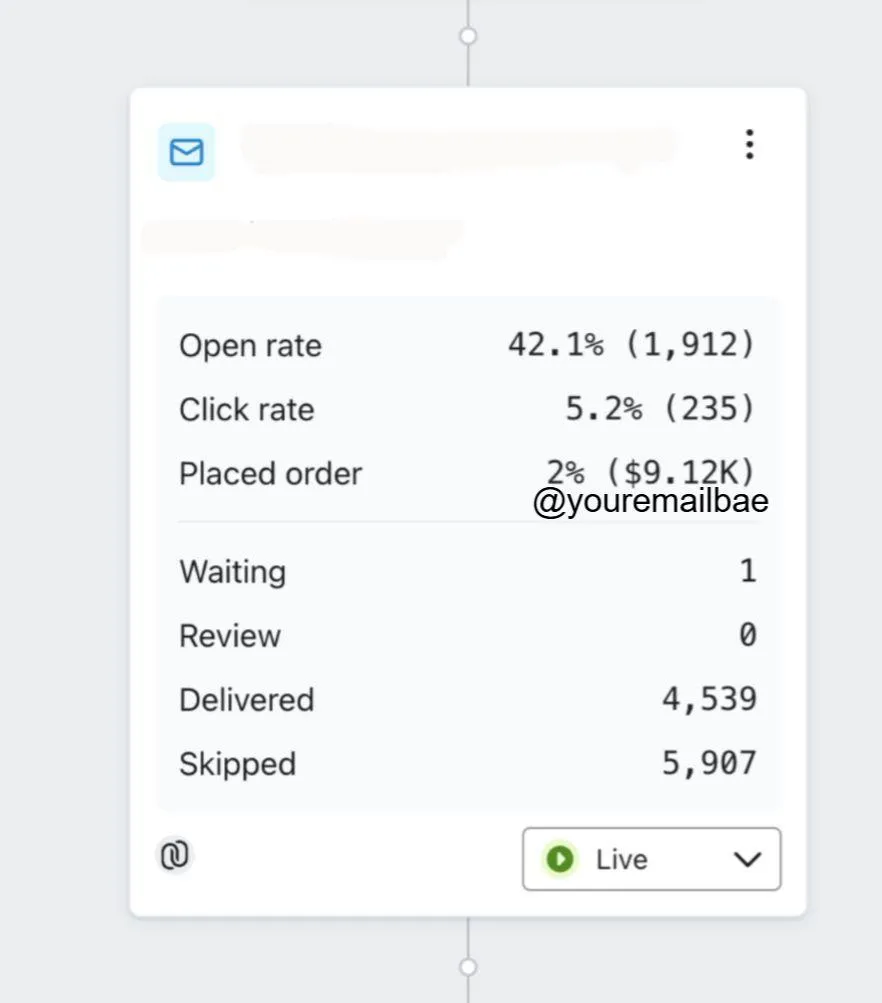Click the @youremailbae watermark text
The width and height of the screenshot is (882, 1003).
coord(650,501)
